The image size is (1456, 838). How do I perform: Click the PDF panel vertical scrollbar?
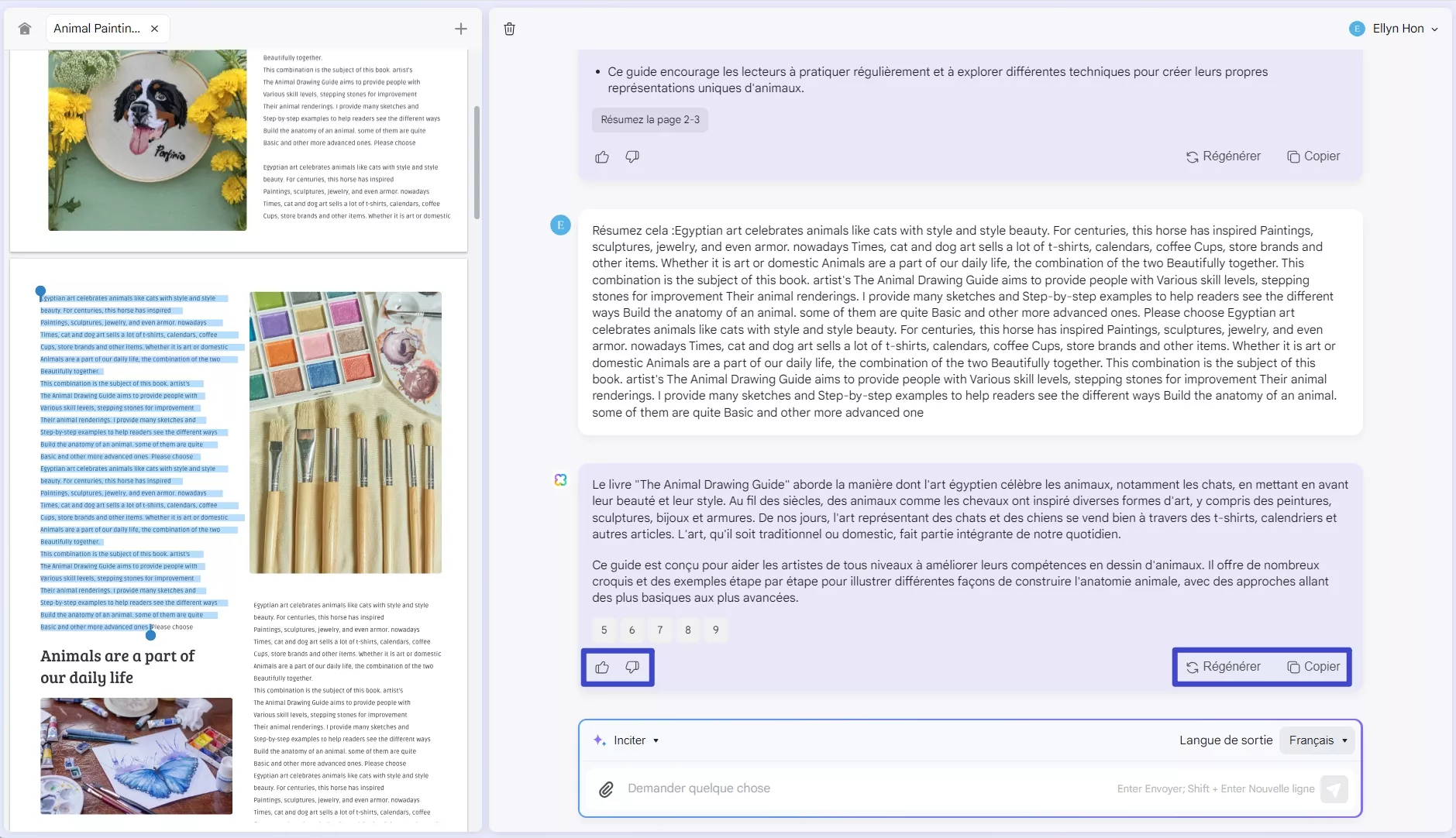477,163
